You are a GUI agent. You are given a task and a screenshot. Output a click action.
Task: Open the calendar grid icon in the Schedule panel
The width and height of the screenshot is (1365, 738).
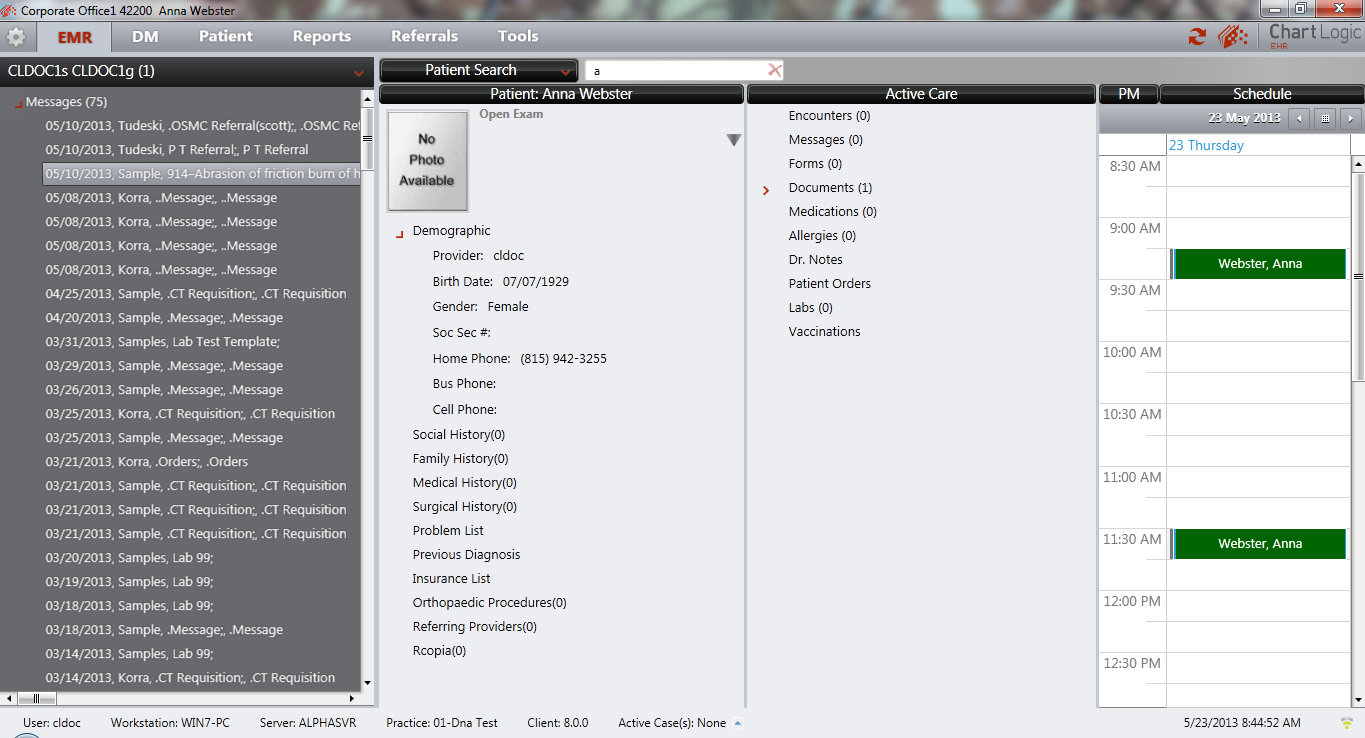(1324, 117)
